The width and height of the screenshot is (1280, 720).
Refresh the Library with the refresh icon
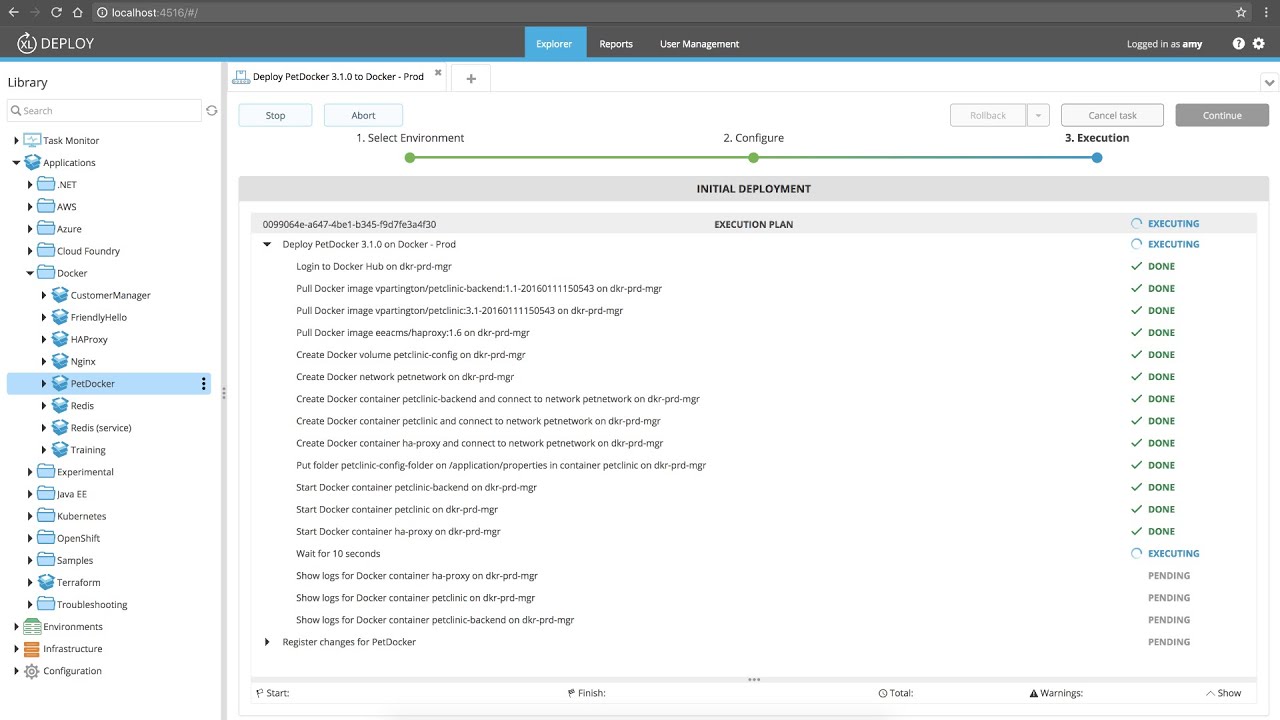coord(211,111)
